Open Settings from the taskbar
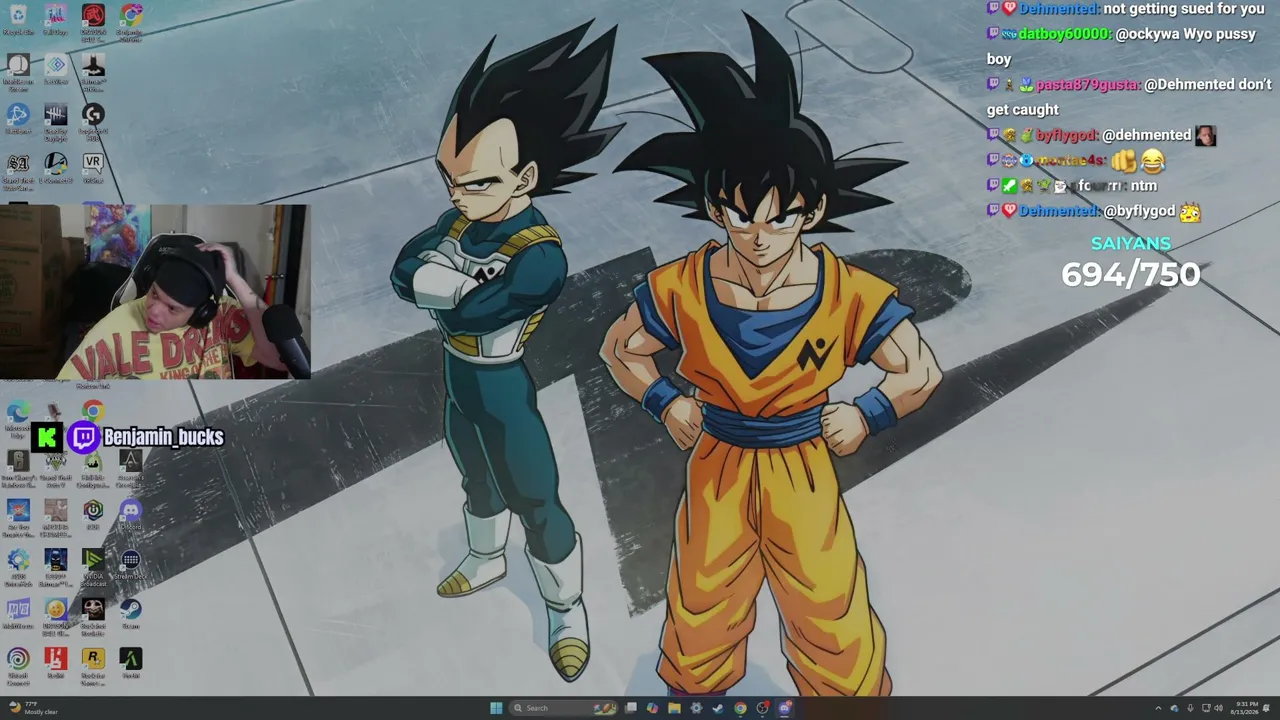 pos(696,708)
